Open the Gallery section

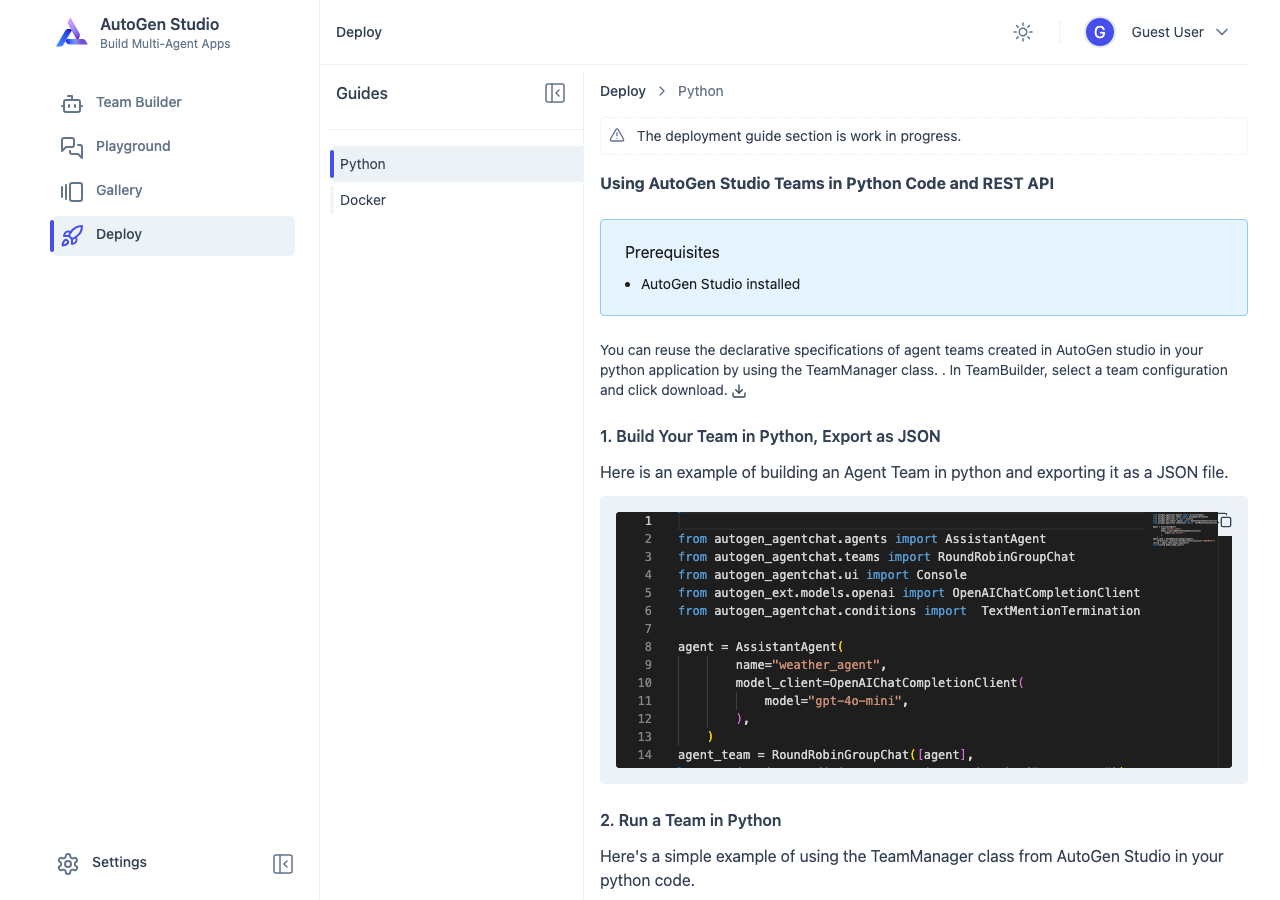pos(172,190)
